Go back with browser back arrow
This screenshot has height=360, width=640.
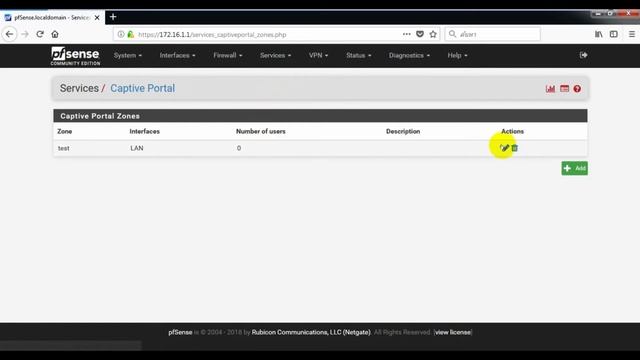[x=9, y=34]
